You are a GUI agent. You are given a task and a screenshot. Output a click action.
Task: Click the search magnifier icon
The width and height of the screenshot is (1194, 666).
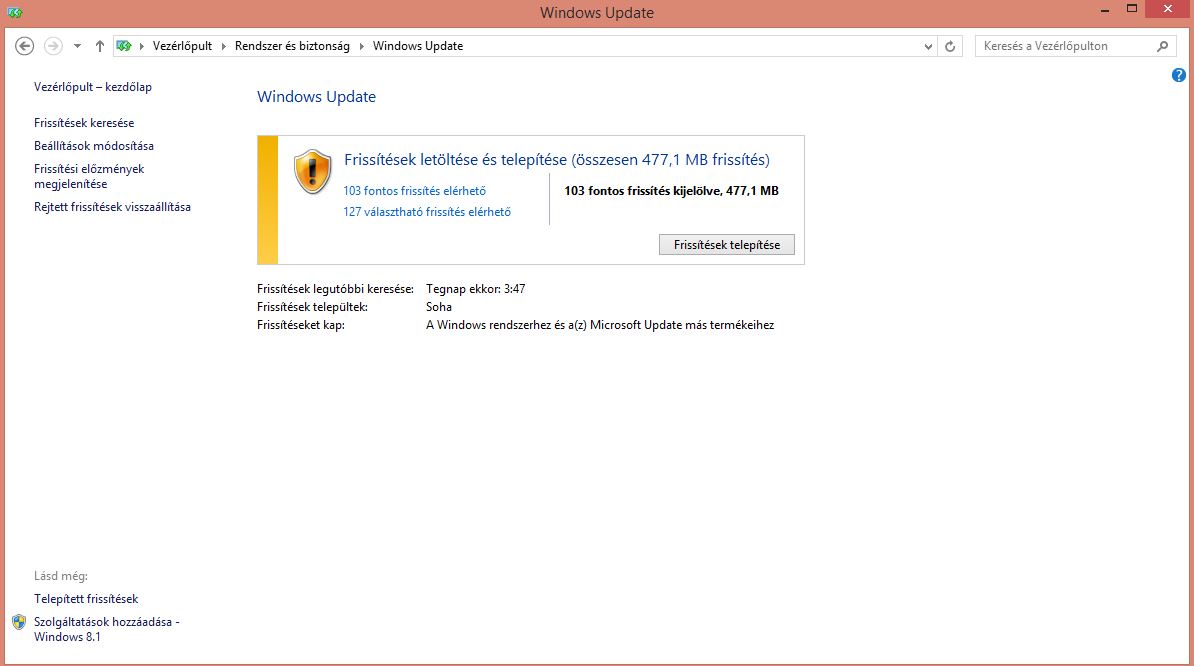[1162, 46]
